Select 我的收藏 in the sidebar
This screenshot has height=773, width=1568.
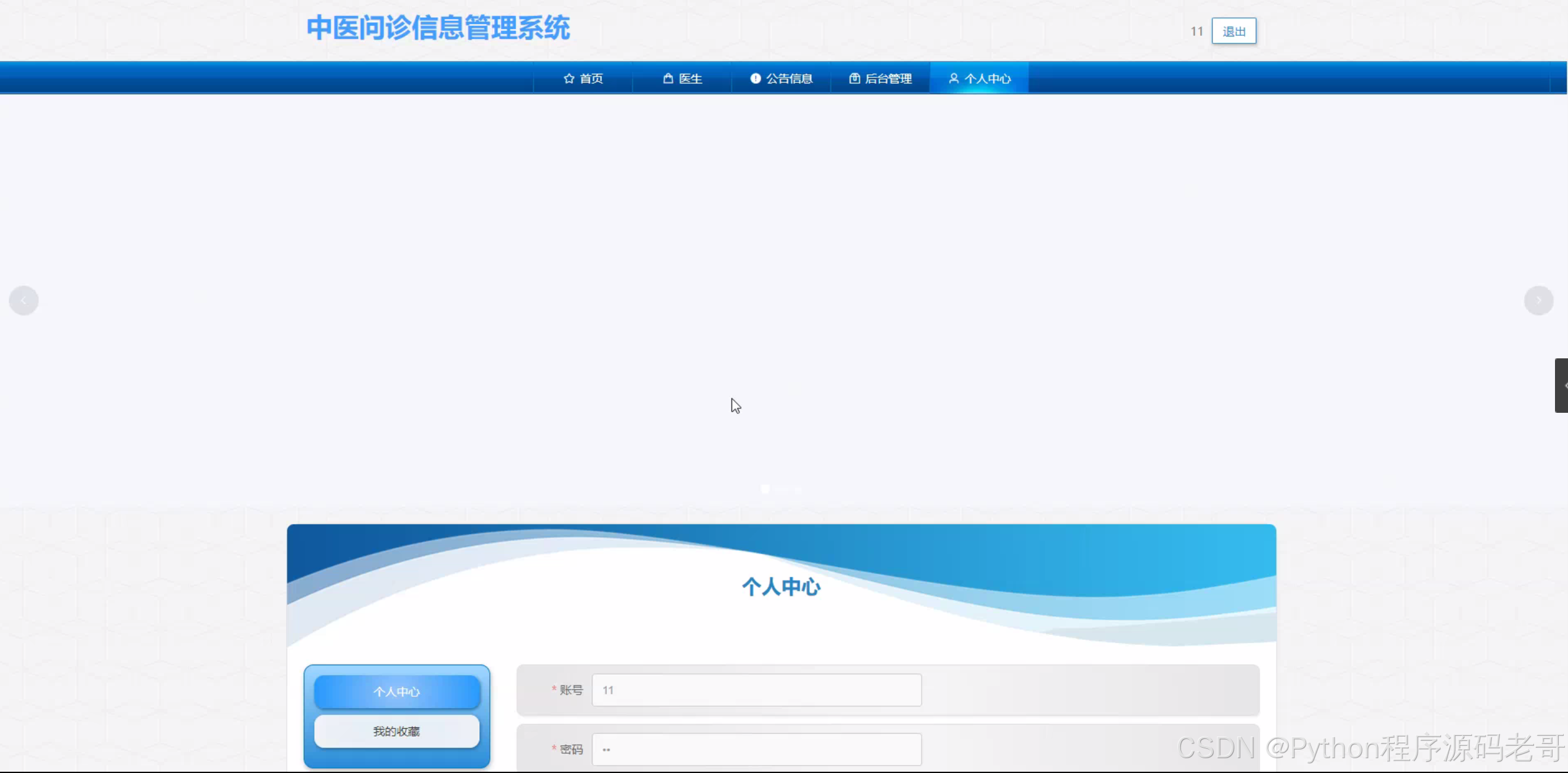[396, 732]
